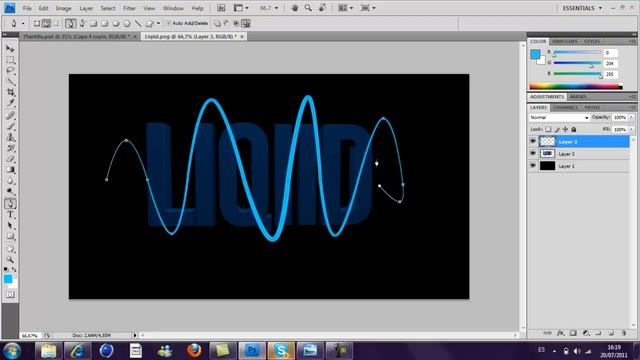
Task: Switch to the Masks tab
Action: tap(578, 97)
